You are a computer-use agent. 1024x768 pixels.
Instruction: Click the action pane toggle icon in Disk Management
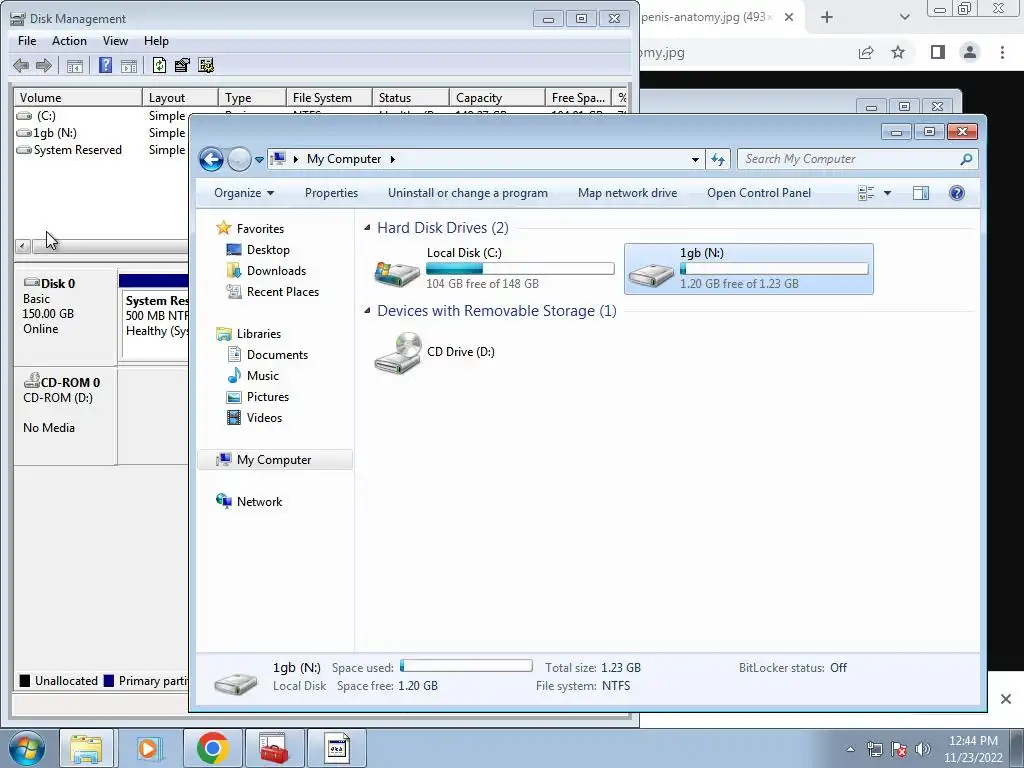point(129,65)
